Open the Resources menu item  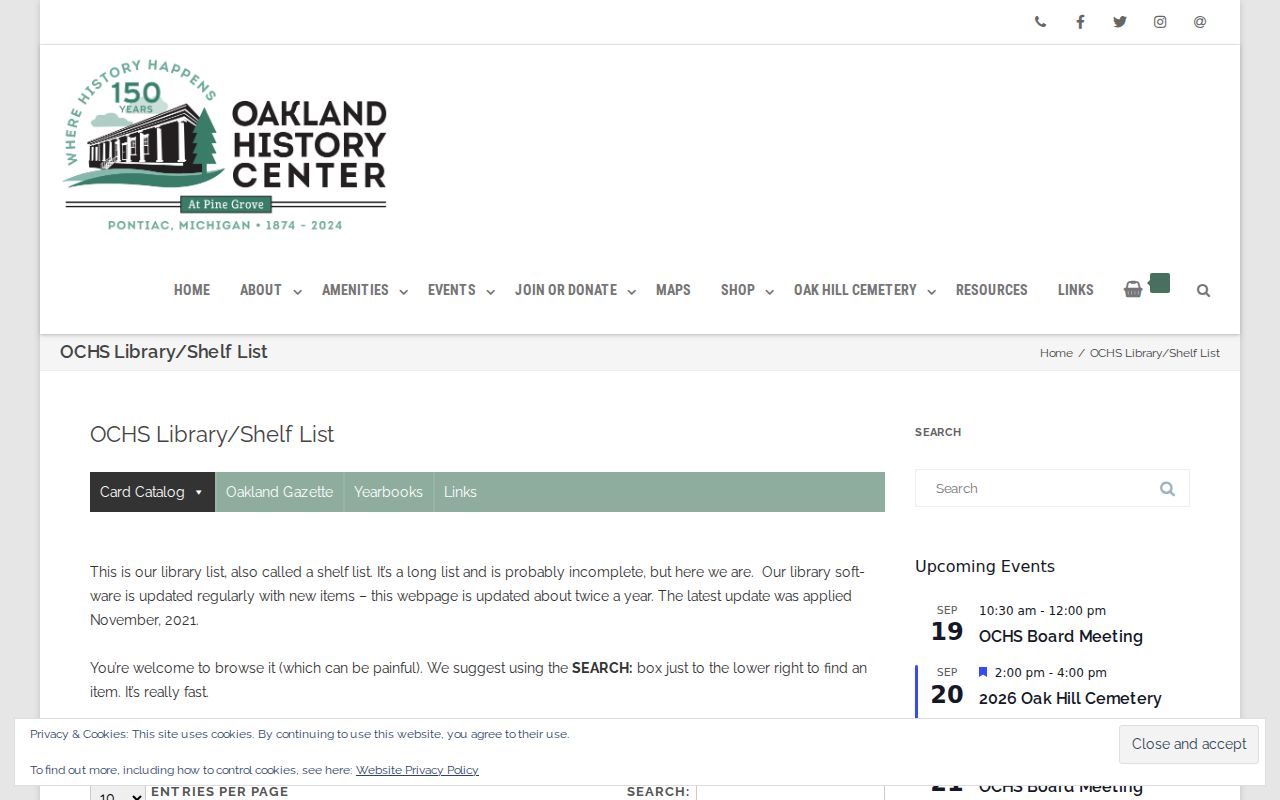(x=991, y=290)
